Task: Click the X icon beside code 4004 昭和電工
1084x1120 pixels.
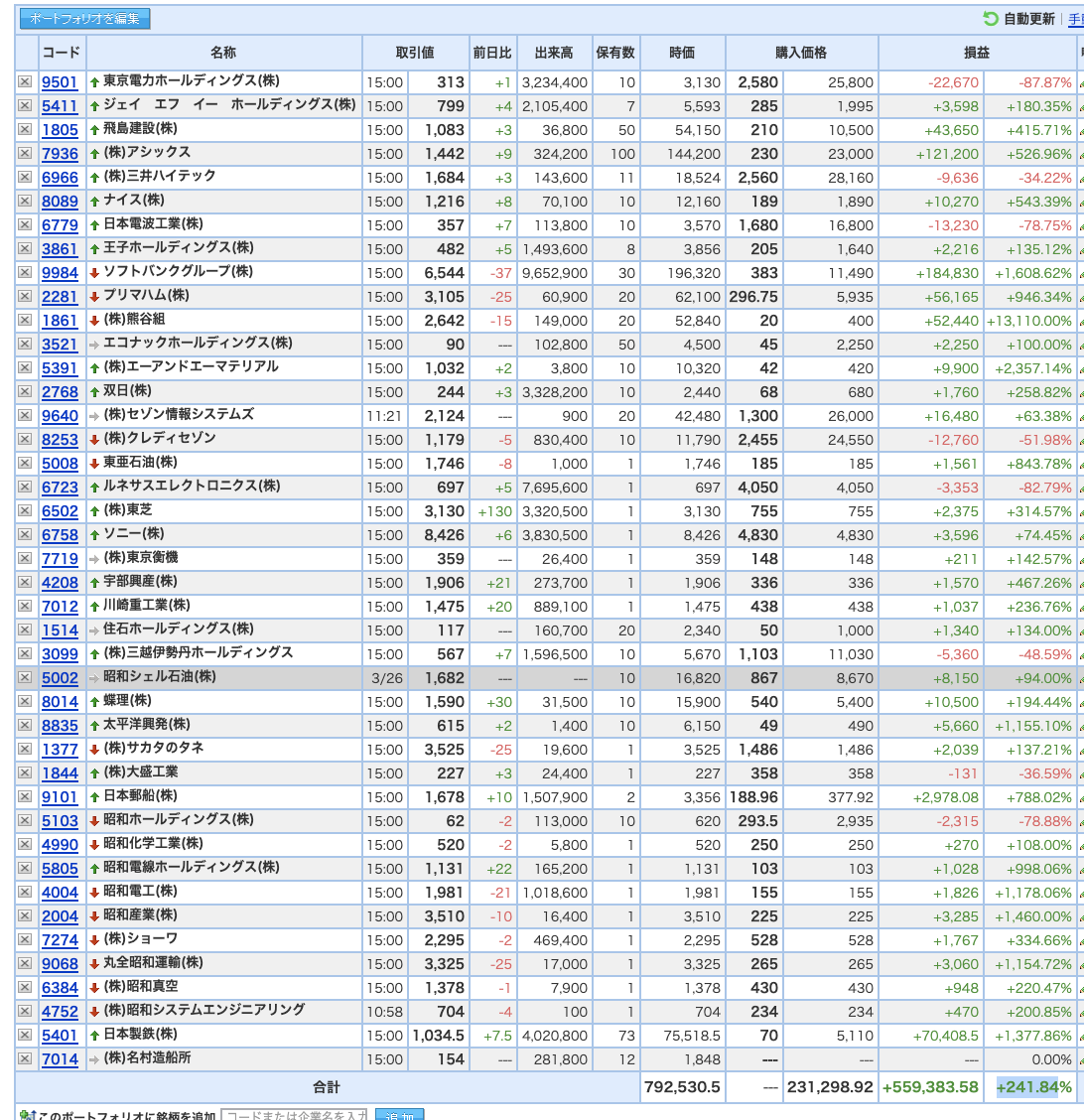Action: 25,893
